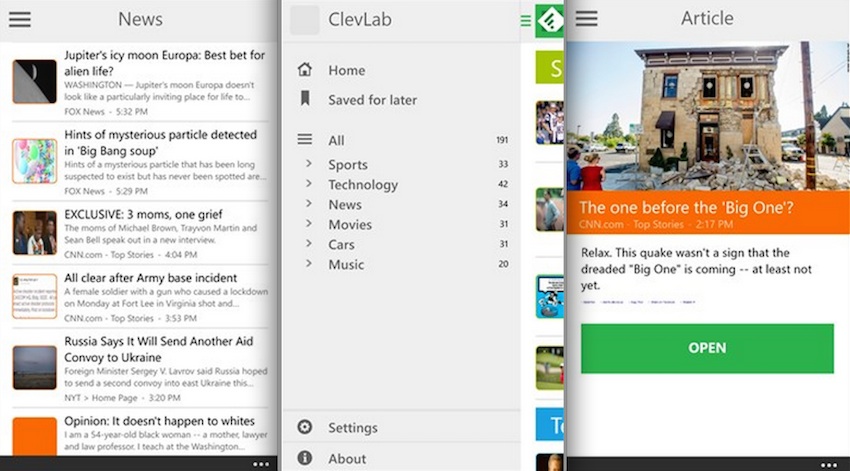The height and width of the screenshot is (471, 850).
Task: Tap the colorful particle article thumbnail
Action: 34,161
